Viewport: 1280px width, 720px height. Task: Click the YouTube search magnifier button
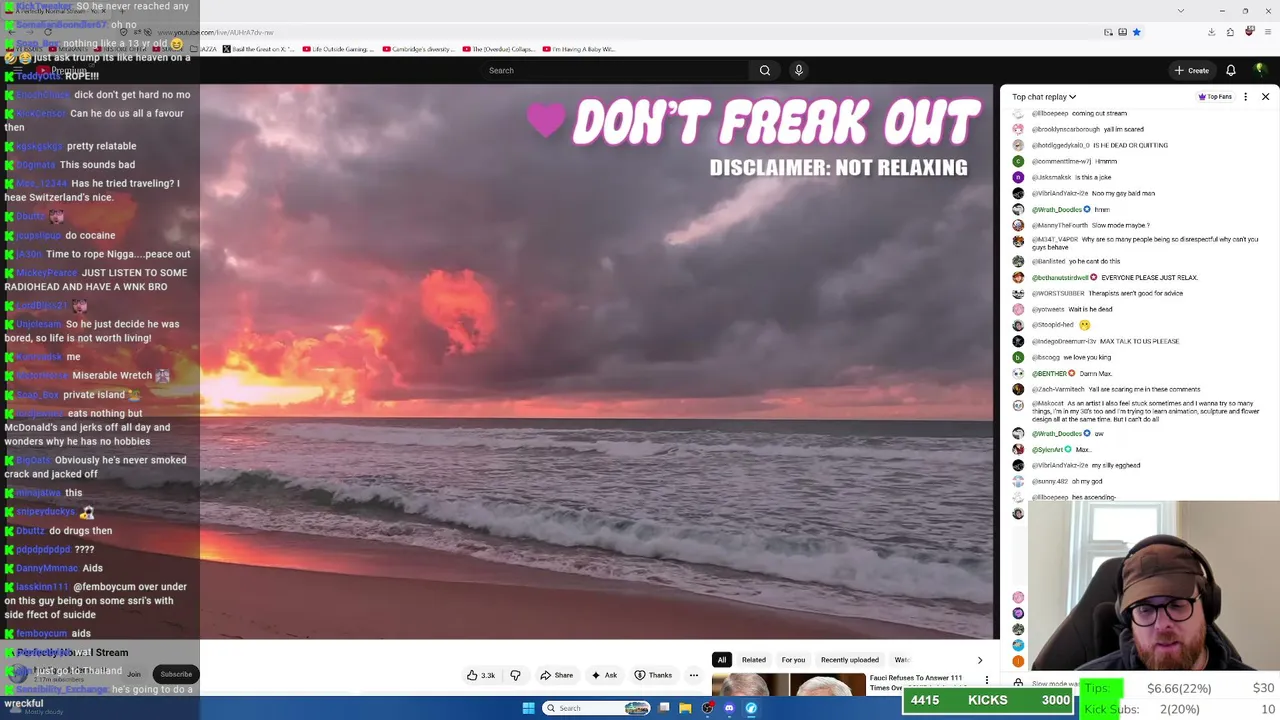(x=764, y=70)
